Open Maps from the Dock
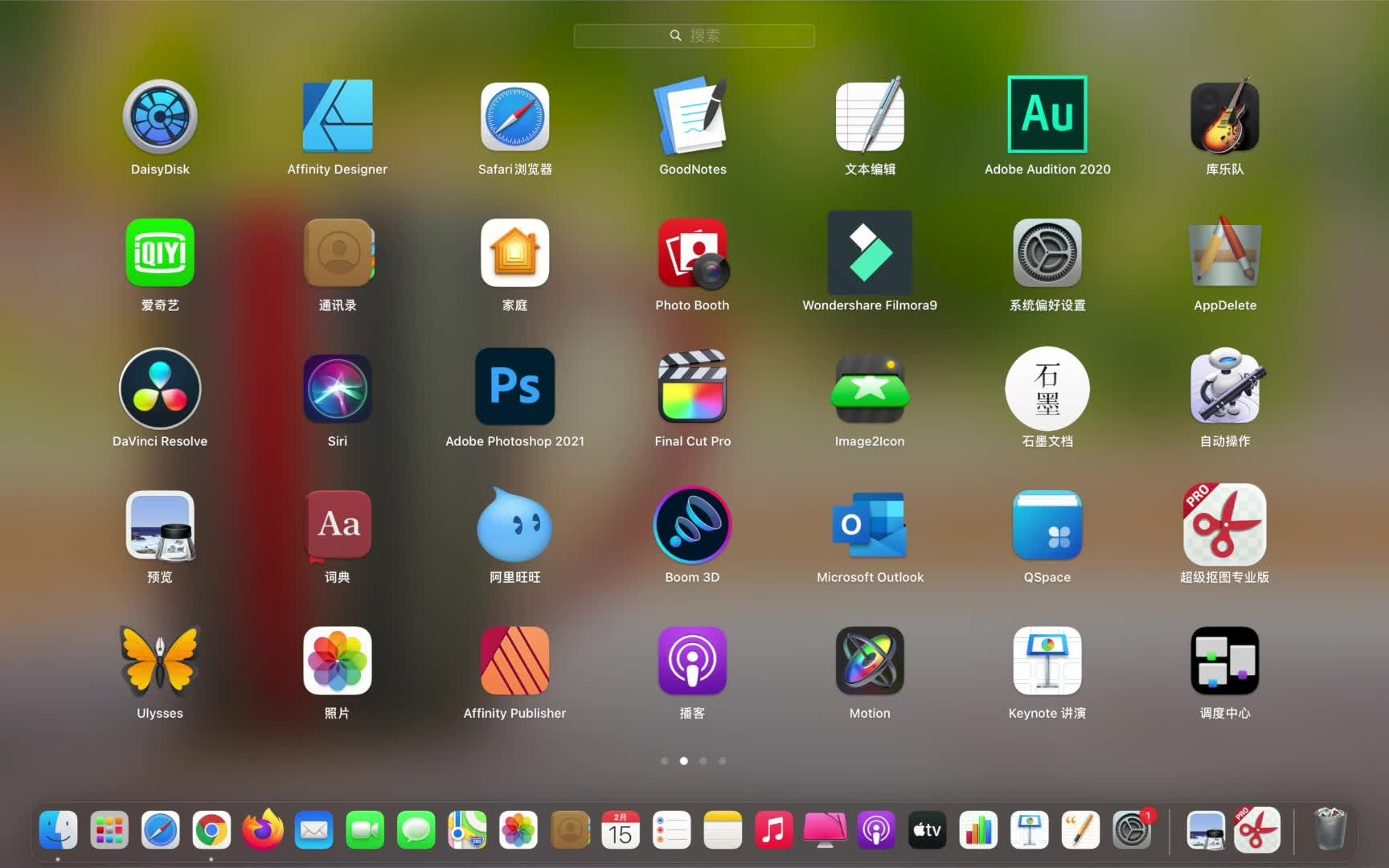Screen dimensions: 1389x868 click(467, 829)
